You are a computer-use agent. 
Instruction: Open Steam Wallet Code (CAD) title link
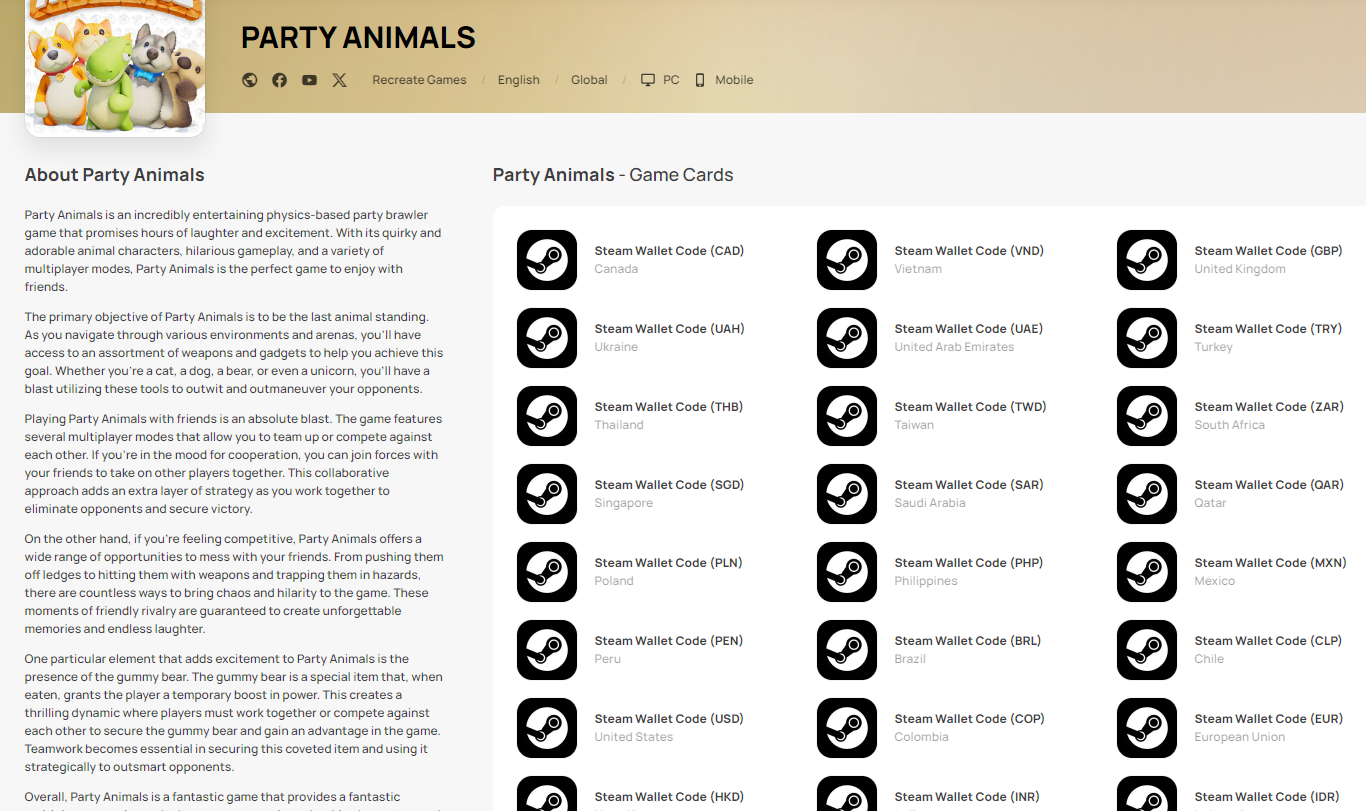coord(669,251)
